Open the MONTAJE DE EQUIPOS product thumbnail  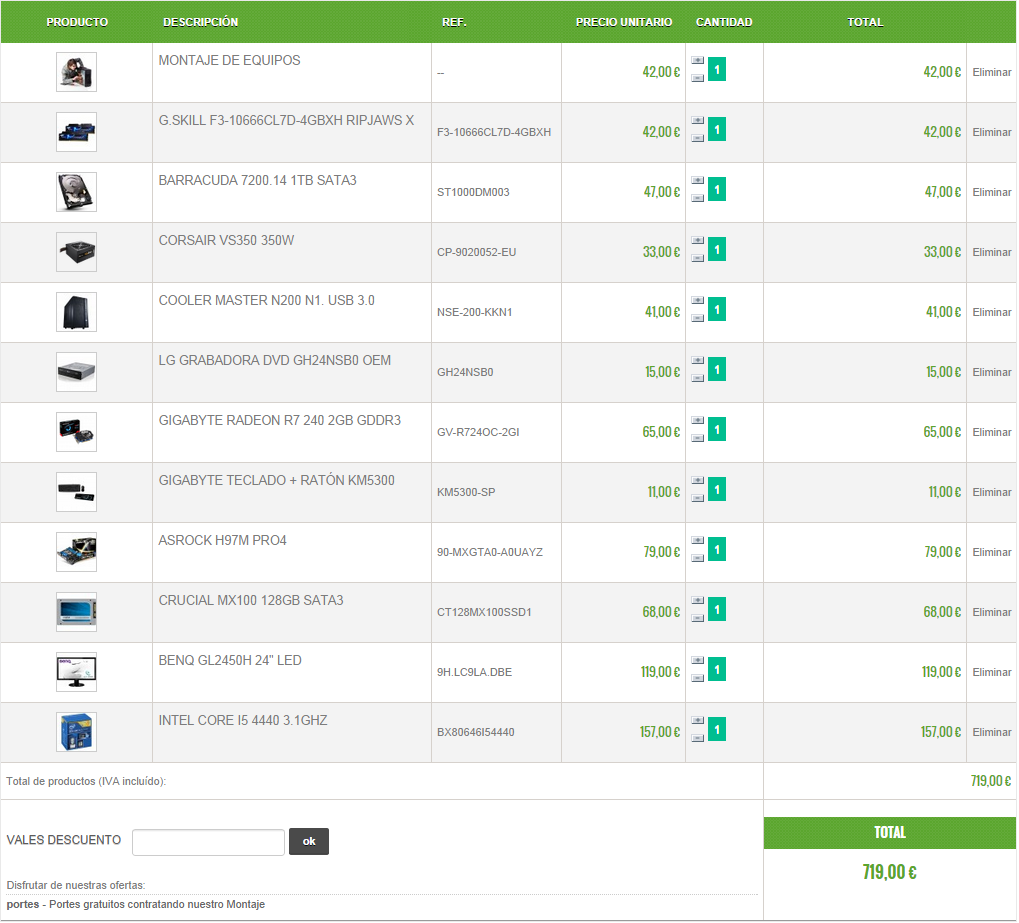(76, 72)
